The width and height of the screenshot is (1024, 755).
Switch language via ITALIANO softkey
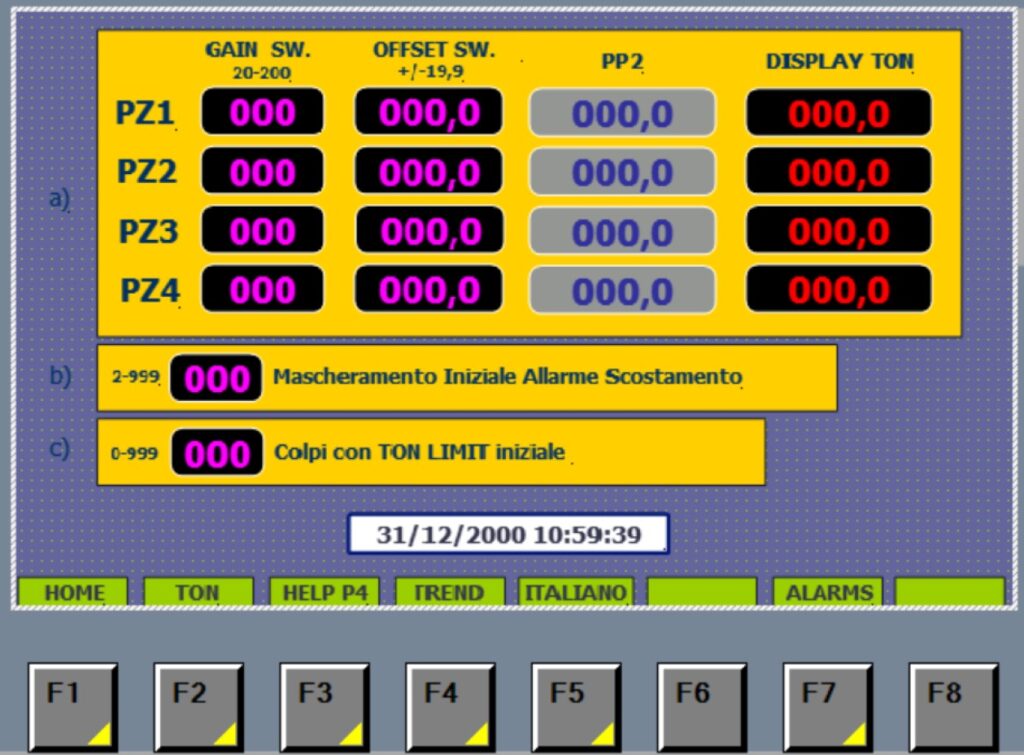(576, 592)
